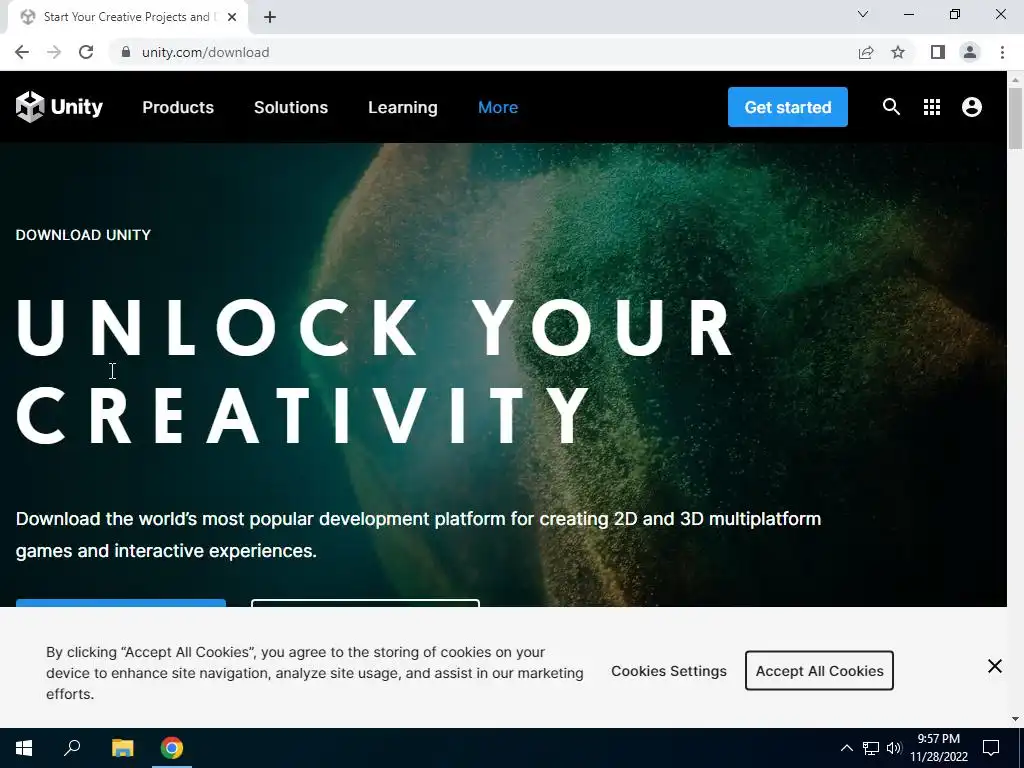Open volume speaker tray icon

coord(894,748)
